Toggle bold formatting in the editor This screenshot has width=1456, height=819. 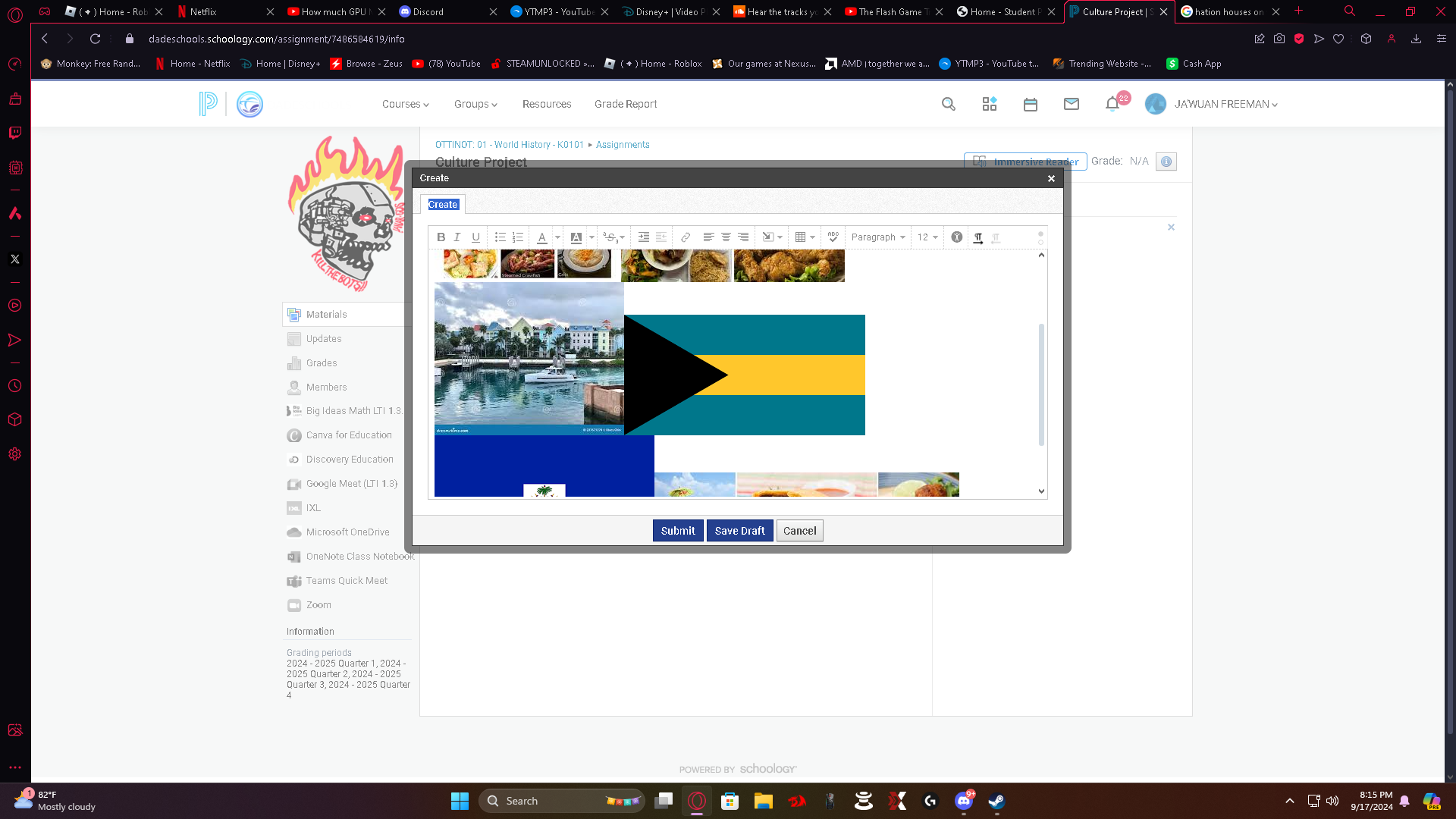[441, 237]
